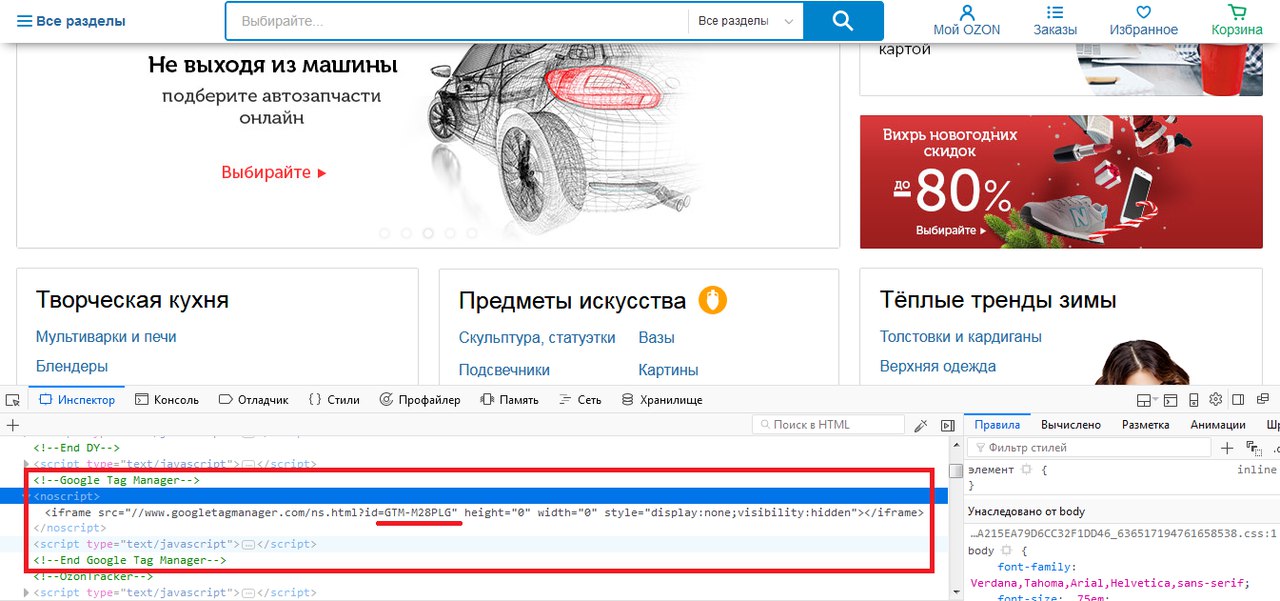The width and height of the screenshot is (1280, 601).
Task: Focus the Фильтр стилей filter field
Action: coord(1088,448)
